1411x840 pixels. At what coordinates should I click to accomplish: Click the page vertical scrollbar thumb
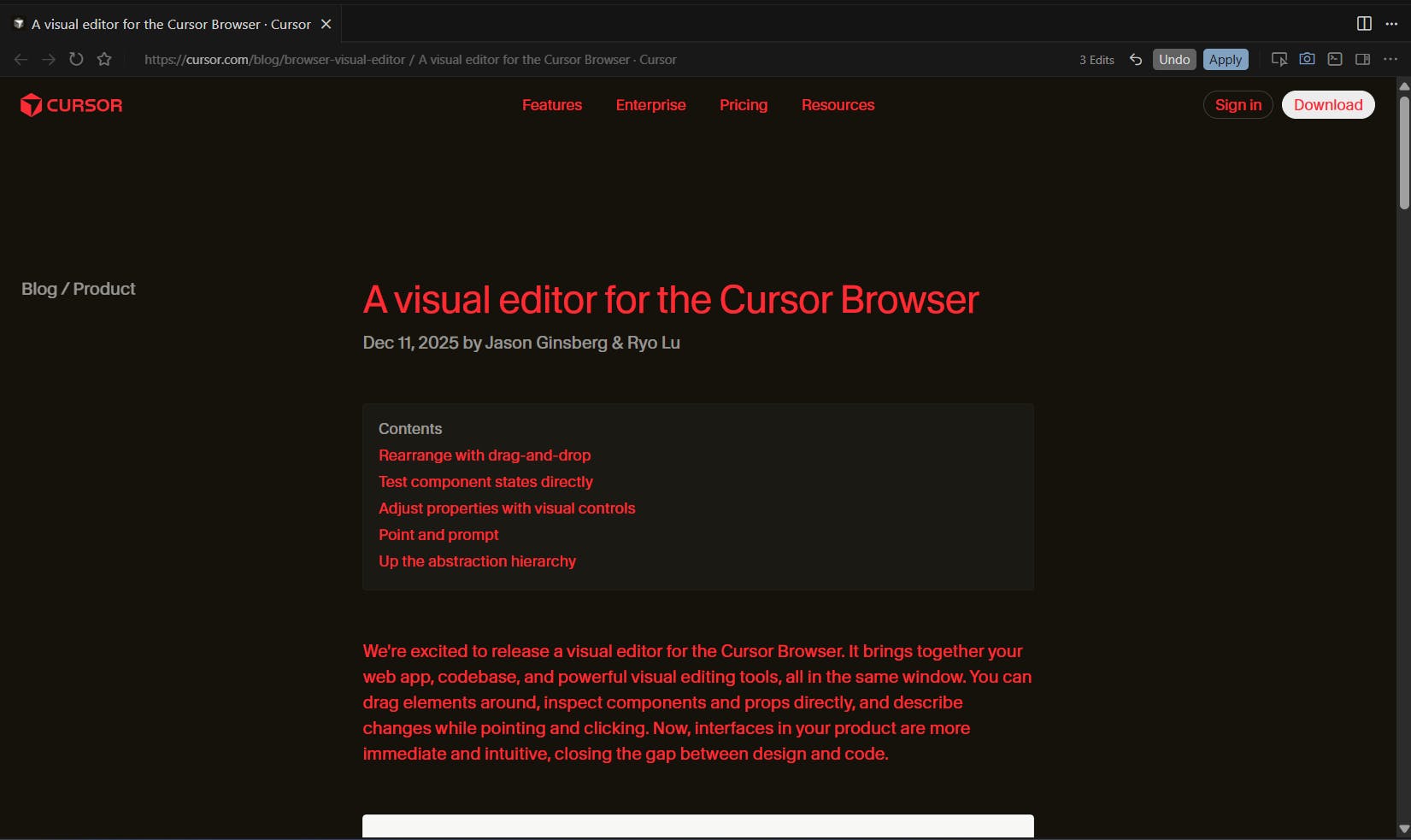pyautogui.click(x=1404, y=152)
